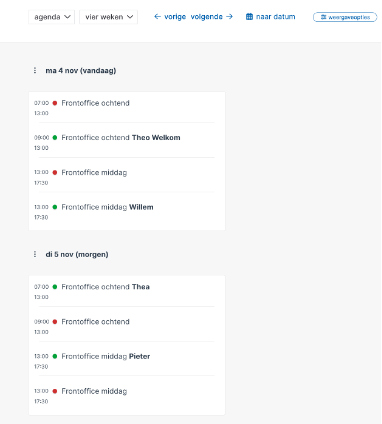Click the left arrow before vorige
The image size is (382, 424).
pyautogui.click(x=157, y=17)
